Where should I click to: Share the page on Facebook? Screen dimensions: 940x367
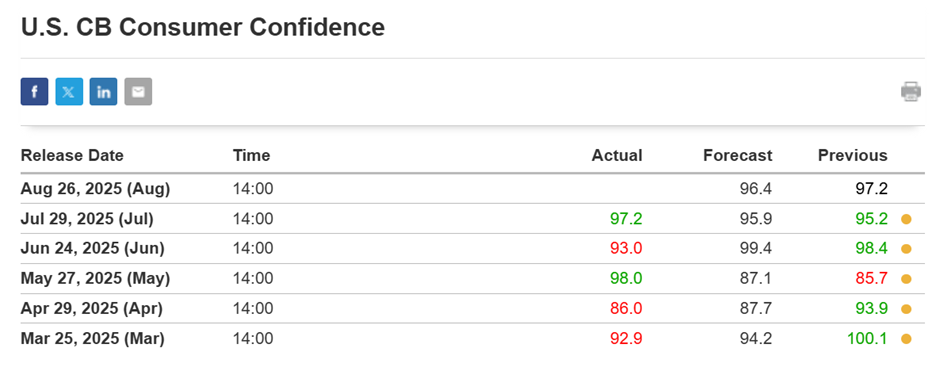coord(34,92)
